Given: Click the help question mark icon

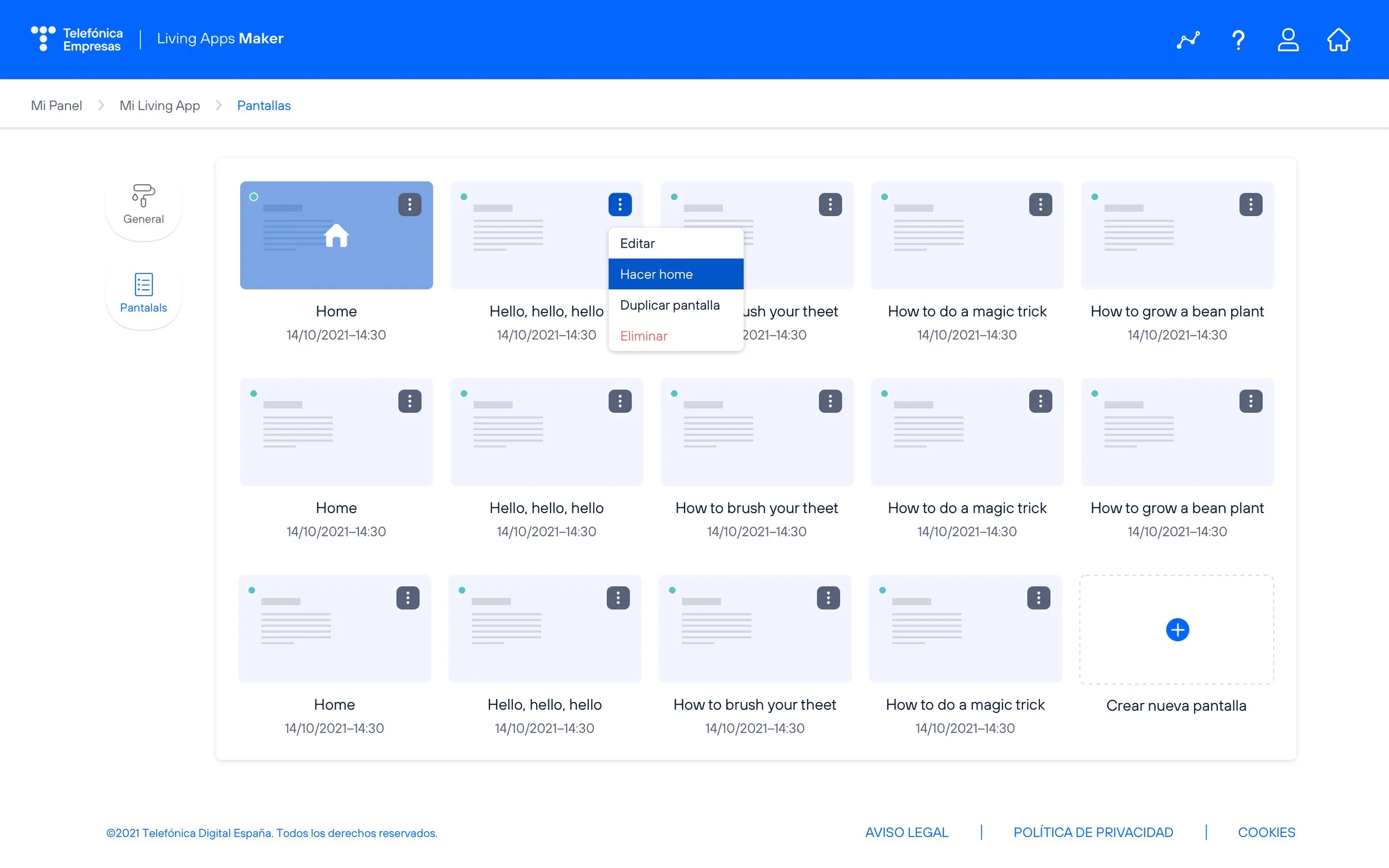Looking at the screenshot, I should (x=1237, y=39).
